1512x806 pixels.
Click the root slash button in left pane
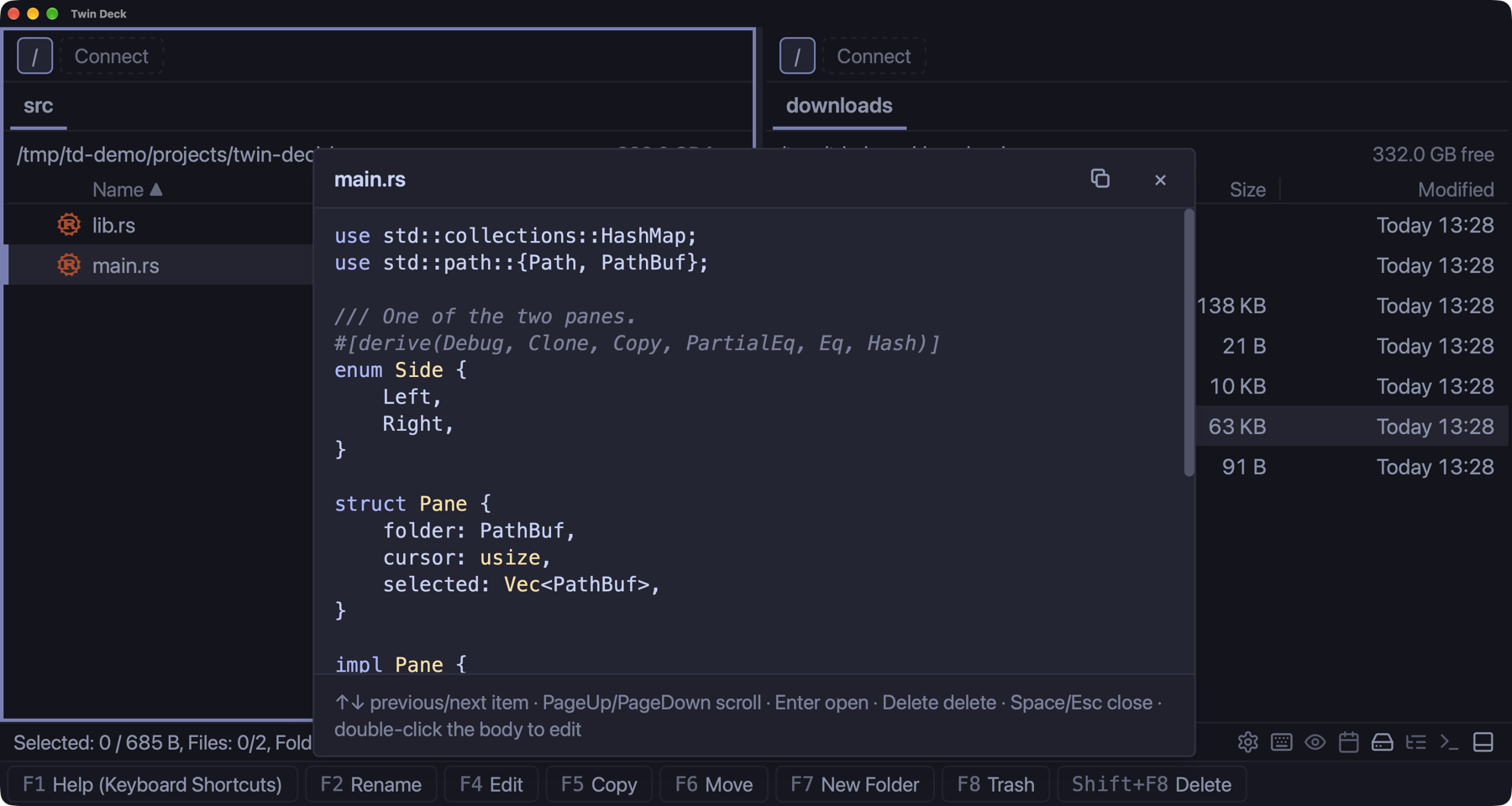point(34,56)
